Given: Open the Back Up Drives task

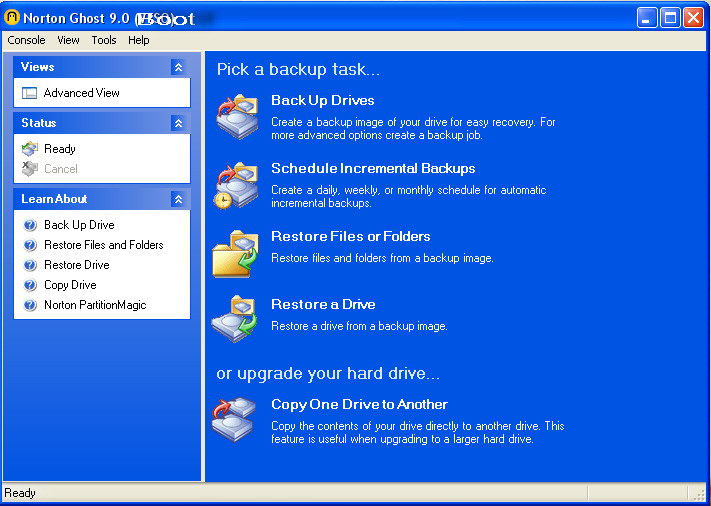Looking at the screenshot, I should click(x=323, y=100).
